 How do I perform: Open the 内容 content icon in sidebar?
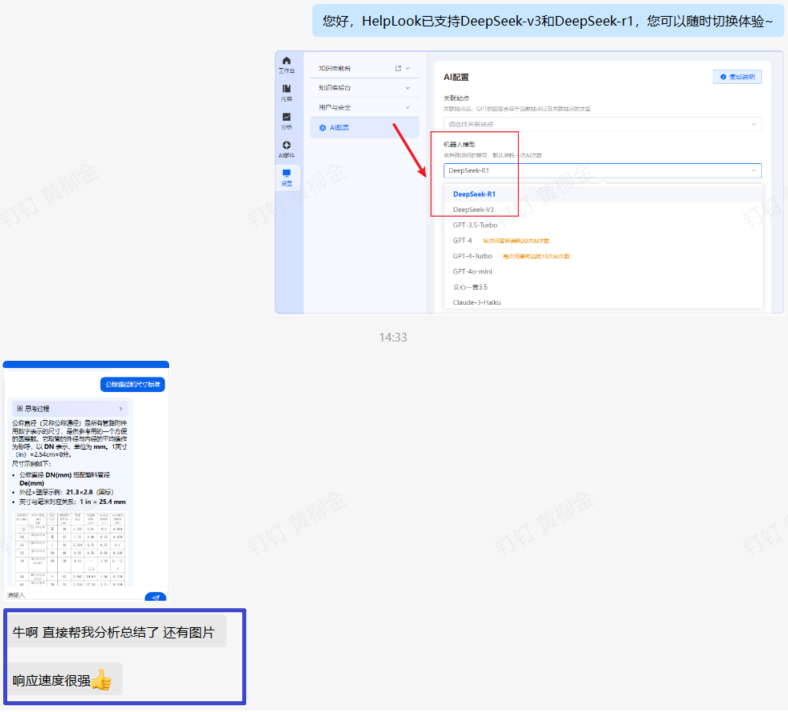pyautogui.click(x=286, y=88)
